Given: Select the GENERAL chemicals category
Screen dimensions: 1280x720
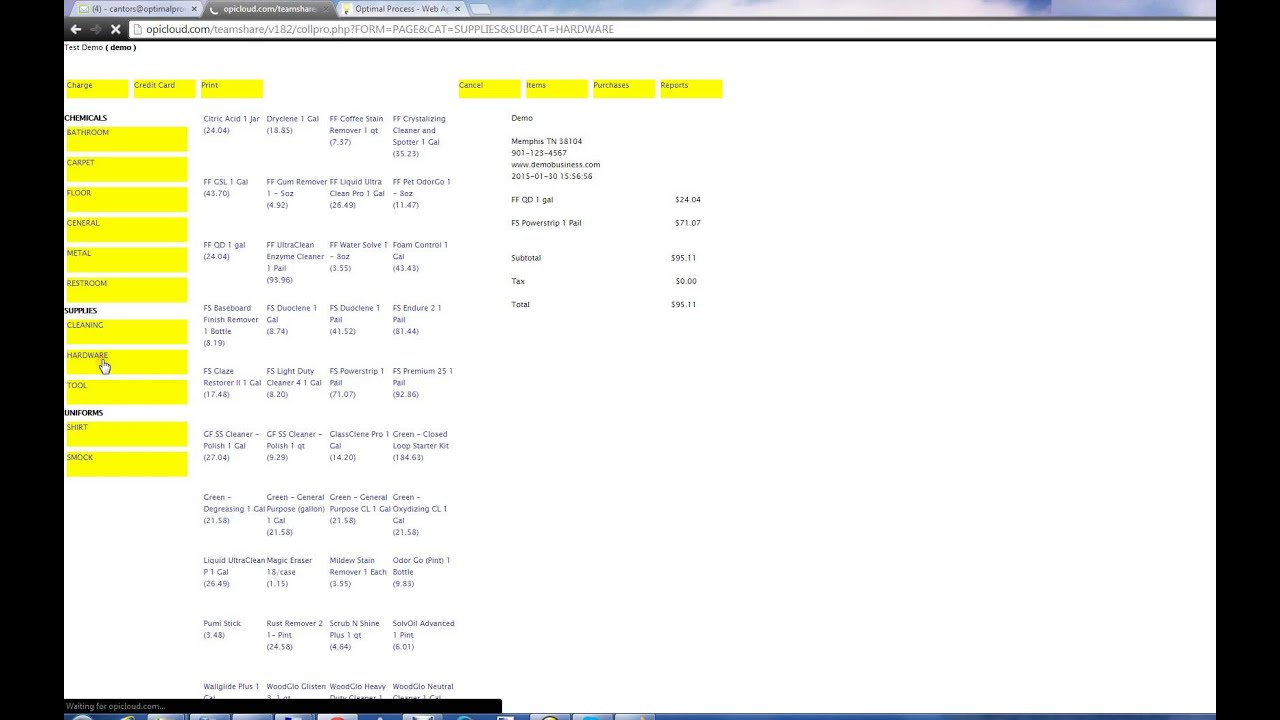Looking at the screenshot, I should tap(126, 228).
